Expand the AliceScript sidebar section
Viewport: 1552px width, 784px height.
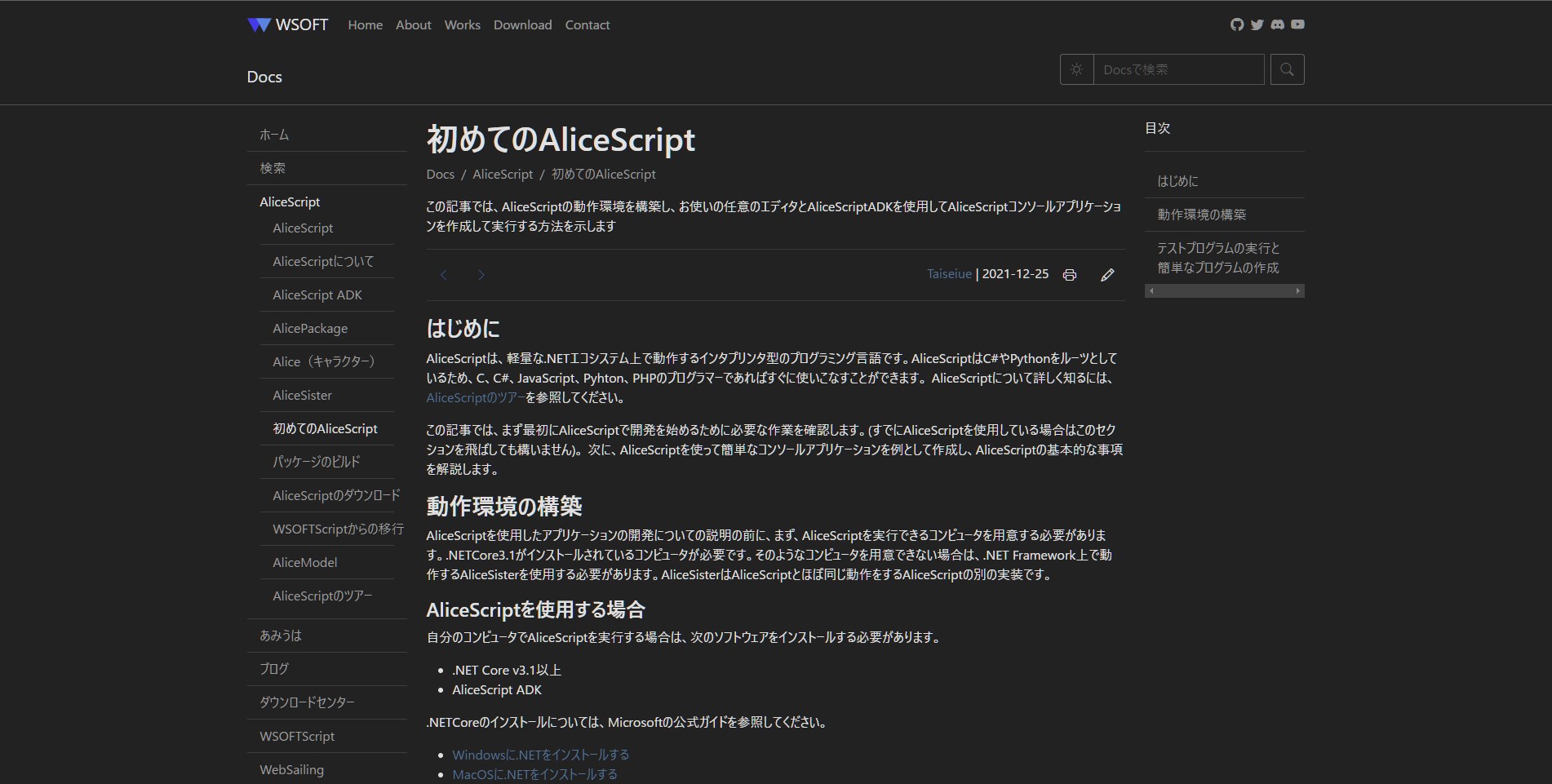coord(290,202)
